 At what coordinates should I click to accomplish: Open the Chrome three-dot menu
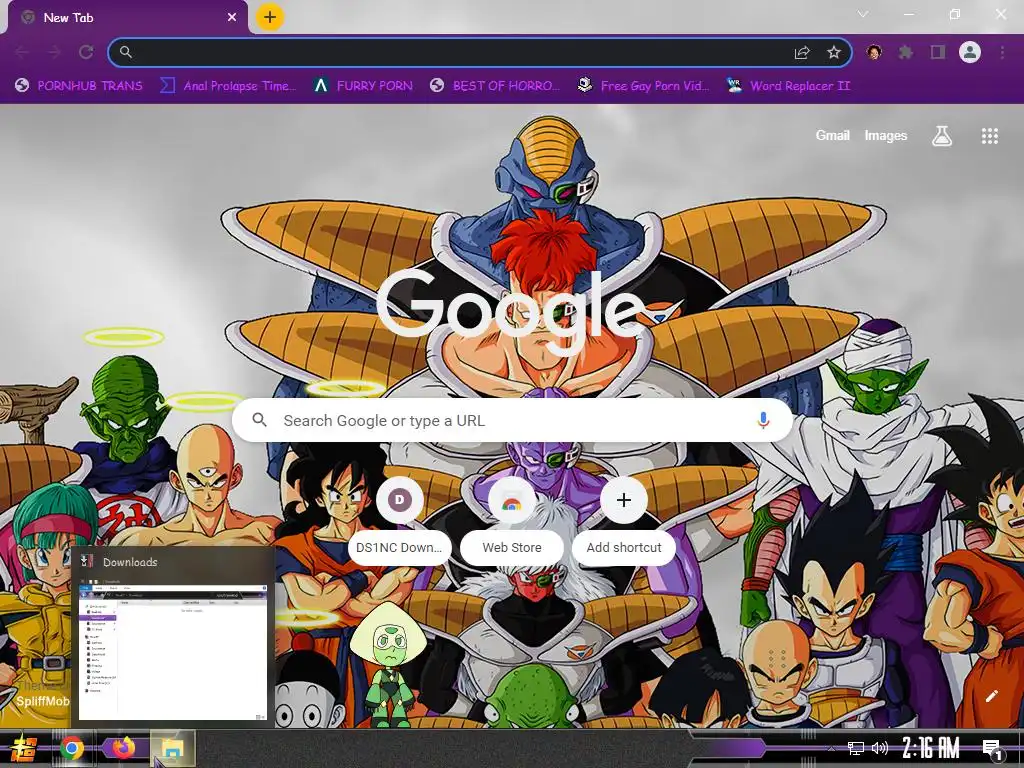pos(1002,52)
